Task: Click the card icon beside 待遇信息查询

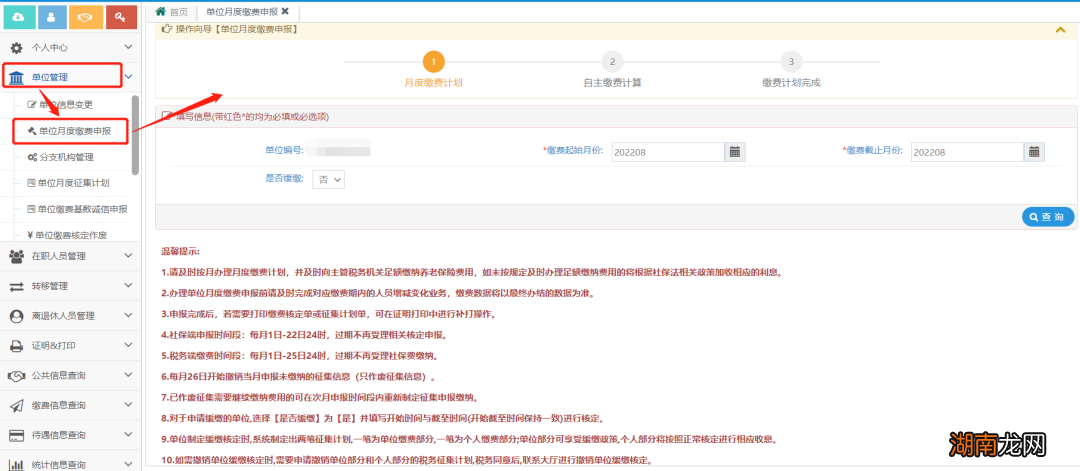Action: click(x=17, y=435)
